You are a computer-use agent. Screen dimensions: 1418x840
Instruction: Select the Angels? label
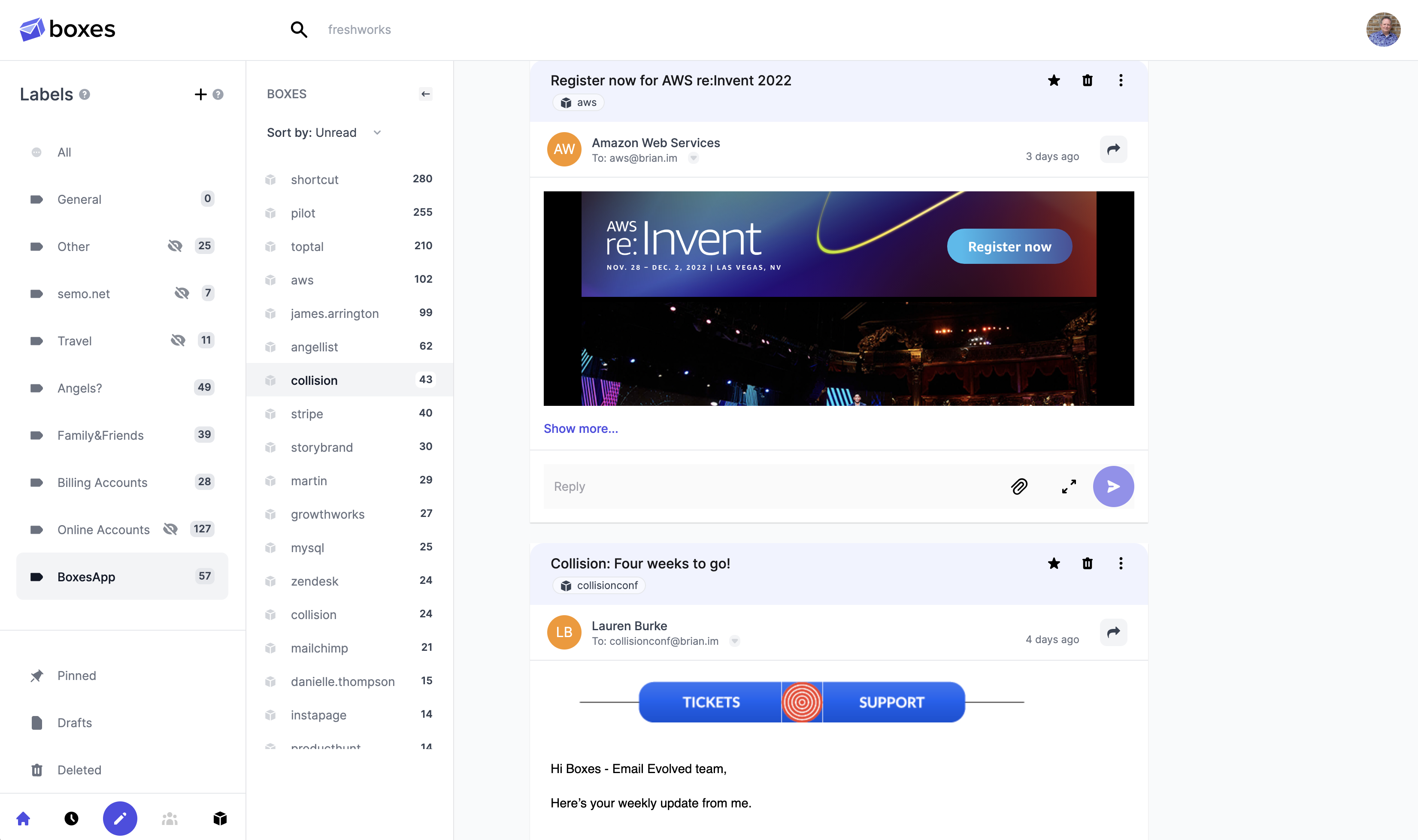point(122,388)
